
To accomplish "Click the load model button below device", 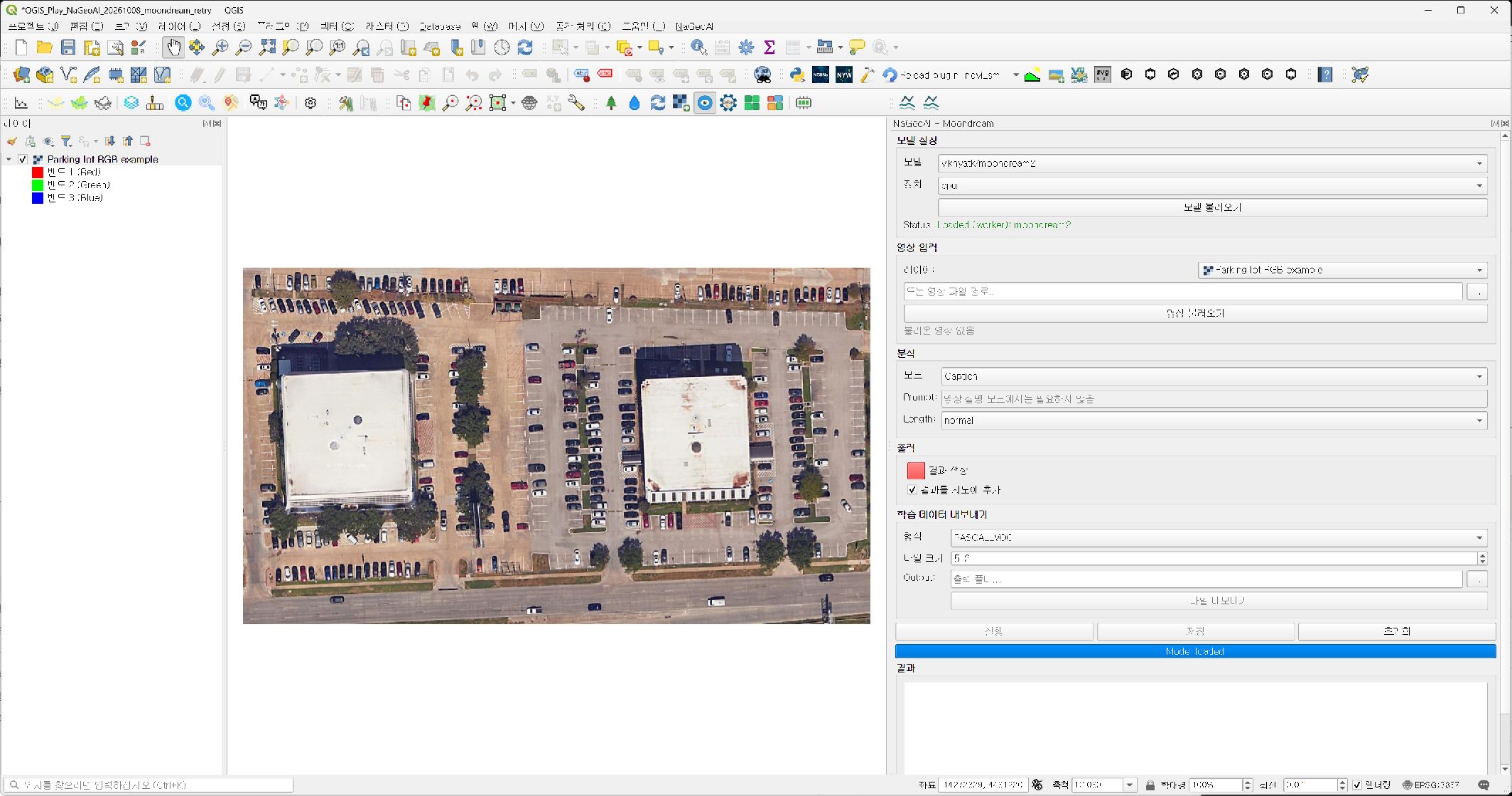I will 1212,207.
